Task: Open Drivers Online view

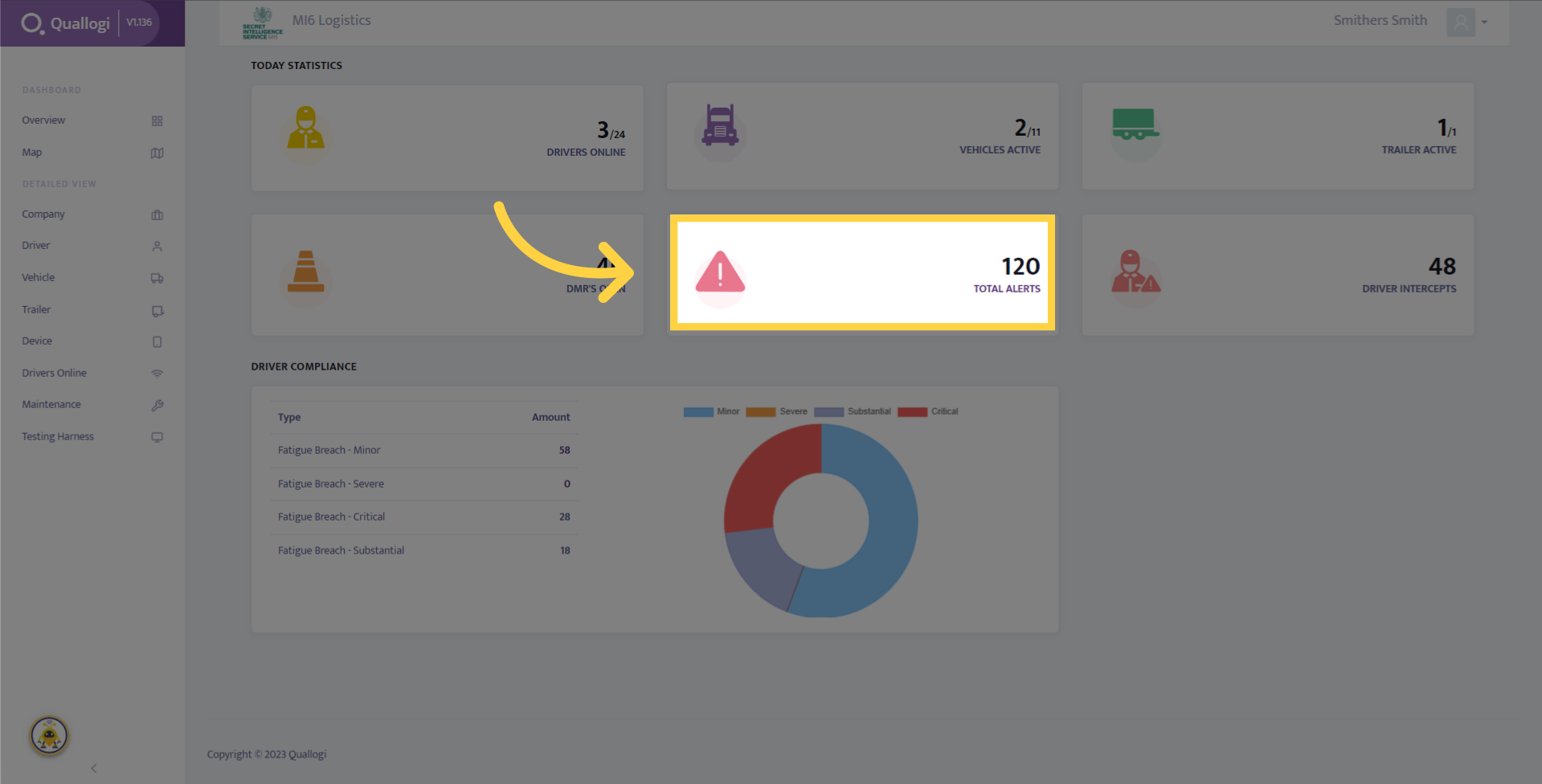Action: pos(54,374)
